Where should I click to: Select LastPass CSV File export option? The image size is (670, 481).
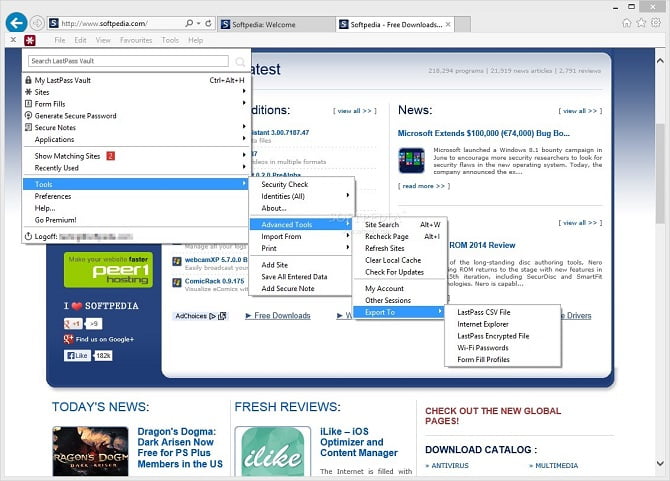click(483, 313)
